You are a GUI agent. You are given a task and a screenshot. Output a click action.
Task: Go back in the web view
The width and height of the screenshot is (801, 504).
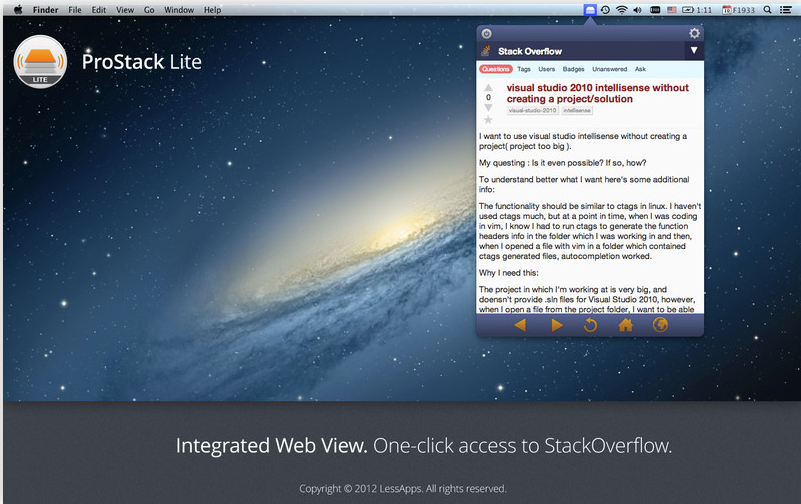pyautogui.click(x=520, y=325)
